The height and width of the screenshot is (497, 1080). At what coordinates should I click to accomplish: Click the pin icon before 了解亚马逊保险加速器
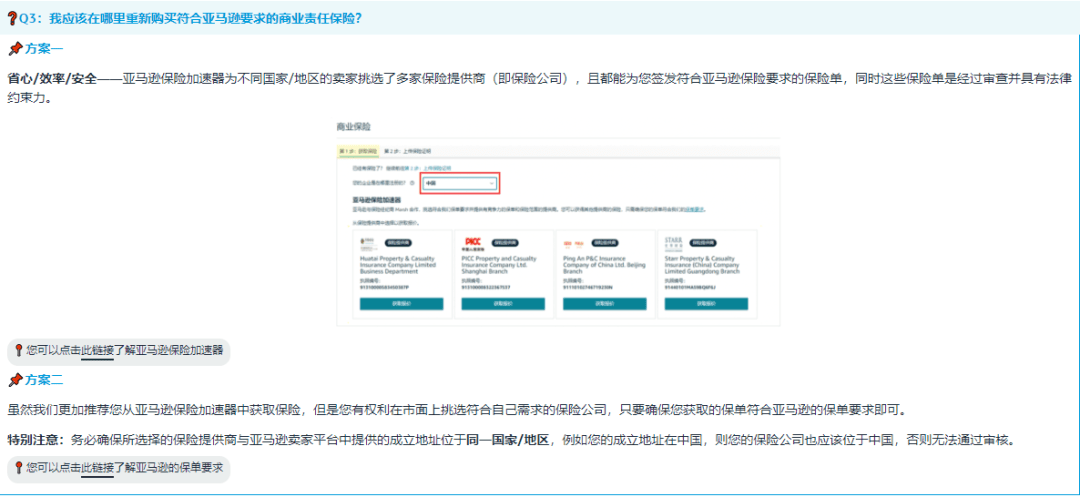coord(18,350)
